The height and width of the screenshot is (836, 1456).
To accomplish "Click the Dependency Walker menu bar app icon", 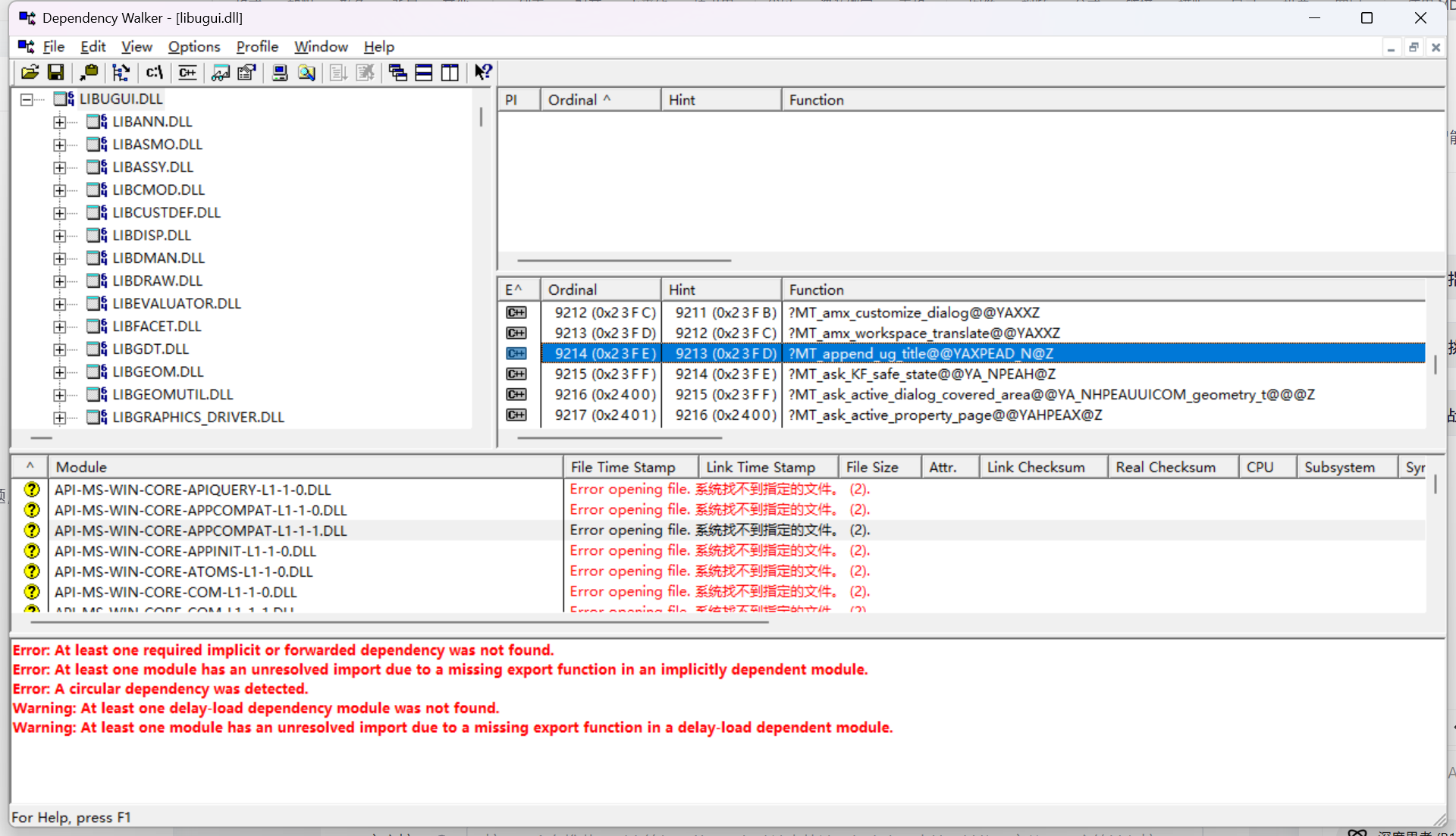I will (27, 47).
